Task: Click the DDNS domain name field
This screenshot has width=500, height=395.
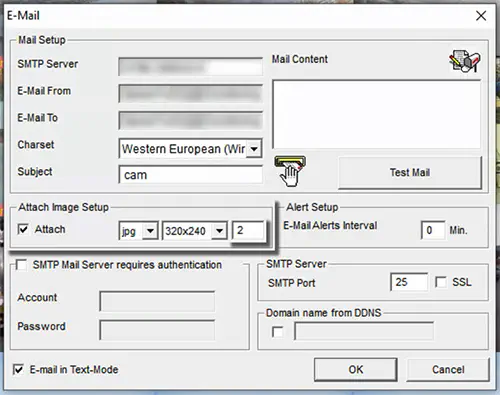Action: pyautogui.click(x=364, y=331)
